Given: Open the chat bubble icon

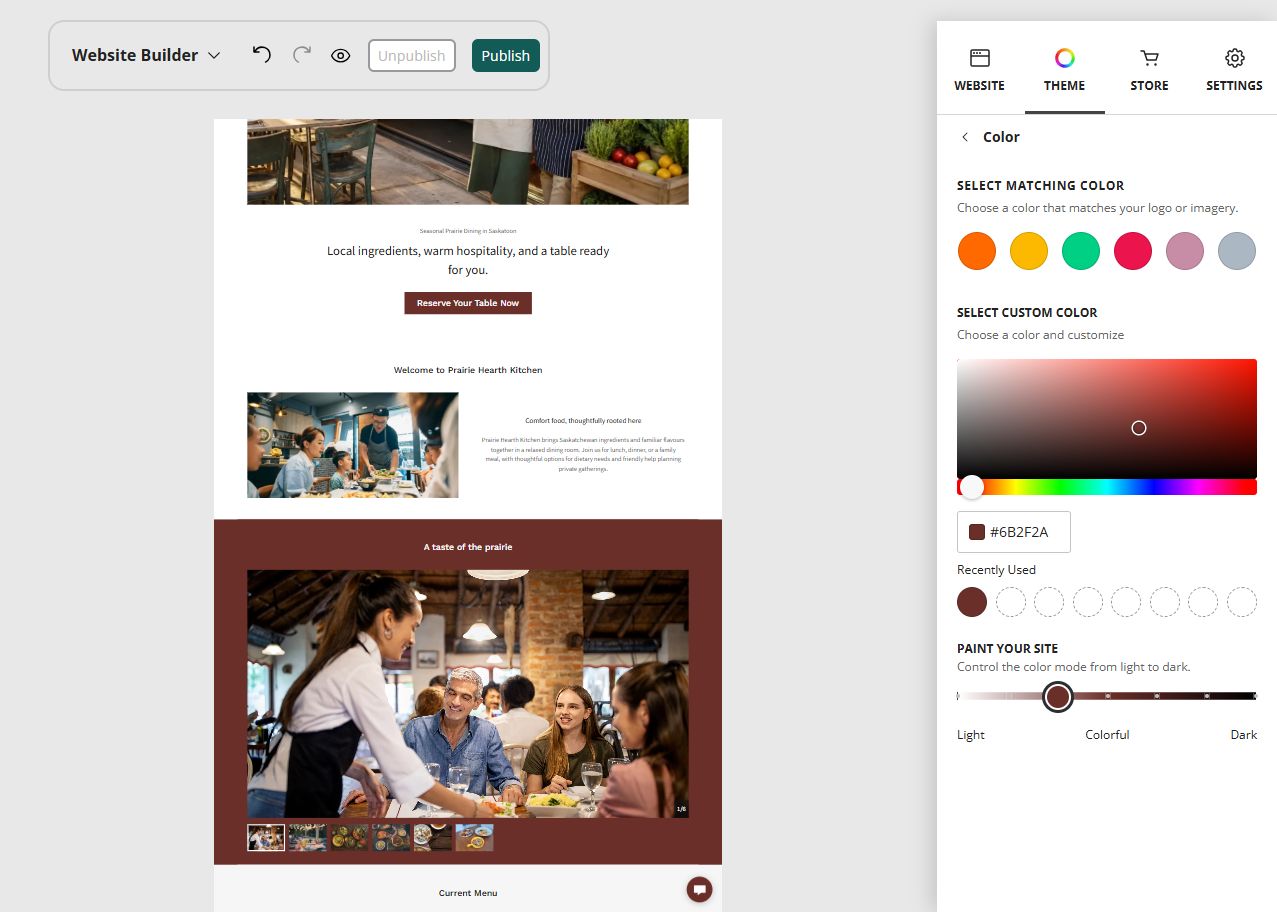Looking at the screenshot, I should (x=700, y=890).
